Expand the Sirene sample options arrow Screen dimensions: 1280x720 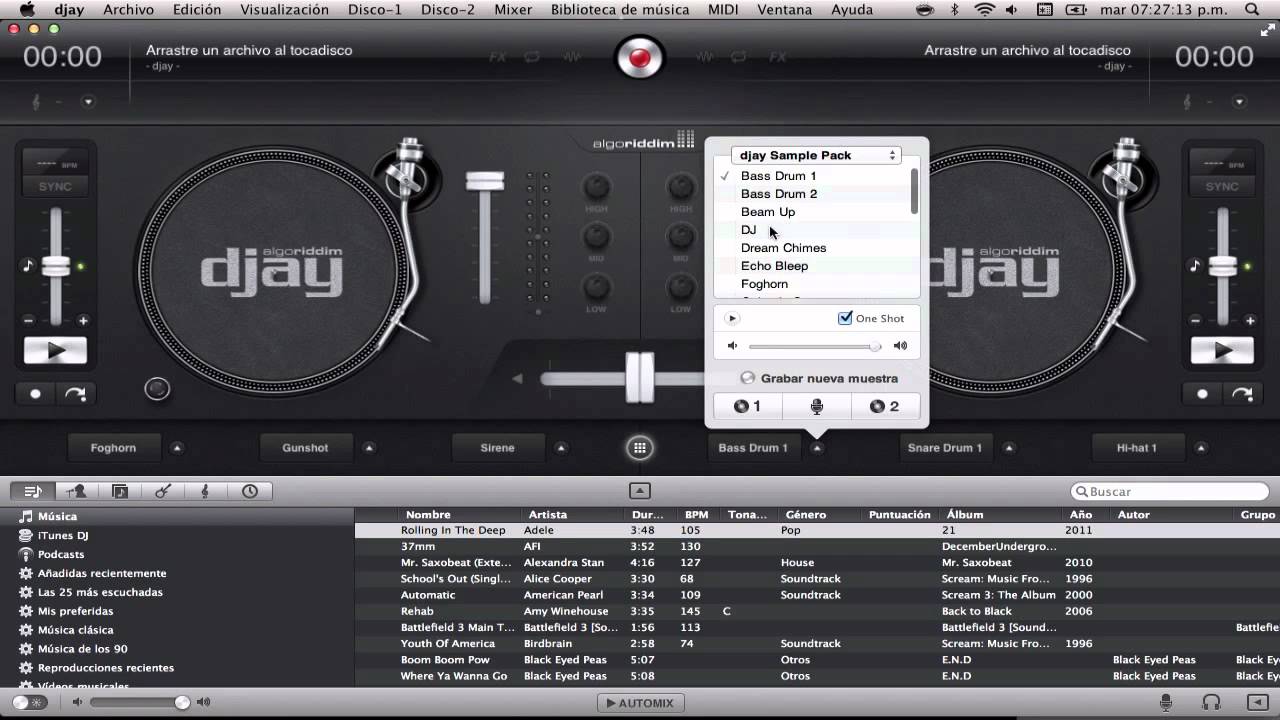(561, 448)
